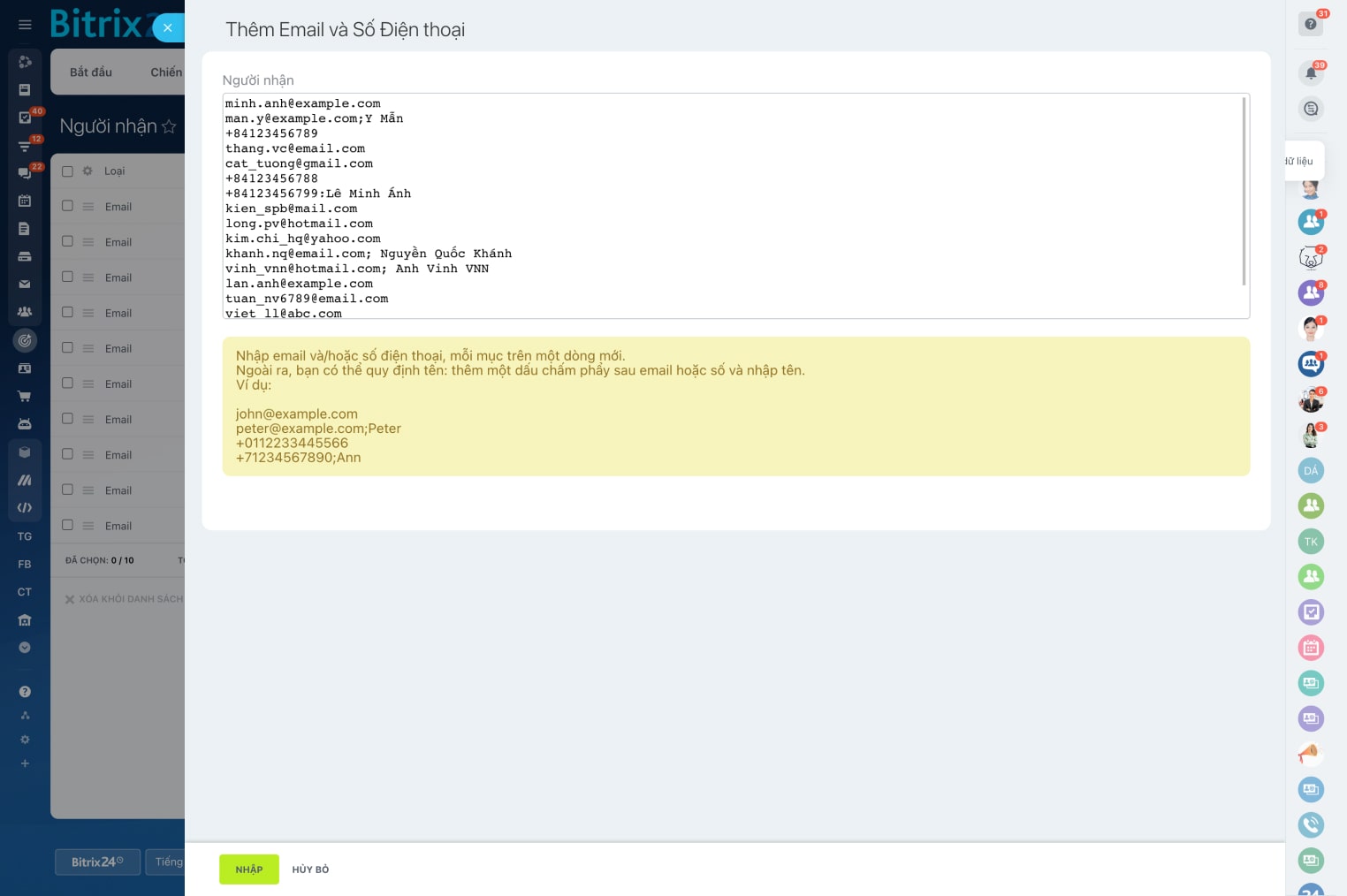Tick the third Email row checkbox
The height and width of the screenshot is (896, 1347).
click(x=67, y=277)
